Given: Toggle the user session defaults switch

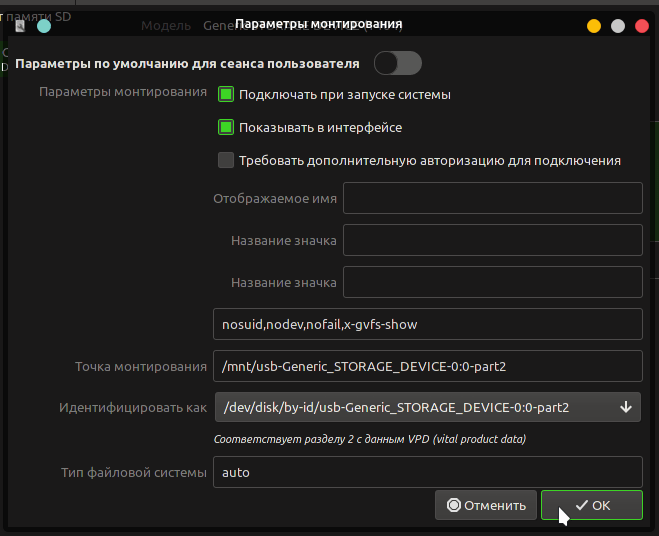Looking at the screenshot, I should [x=397, y=64].
